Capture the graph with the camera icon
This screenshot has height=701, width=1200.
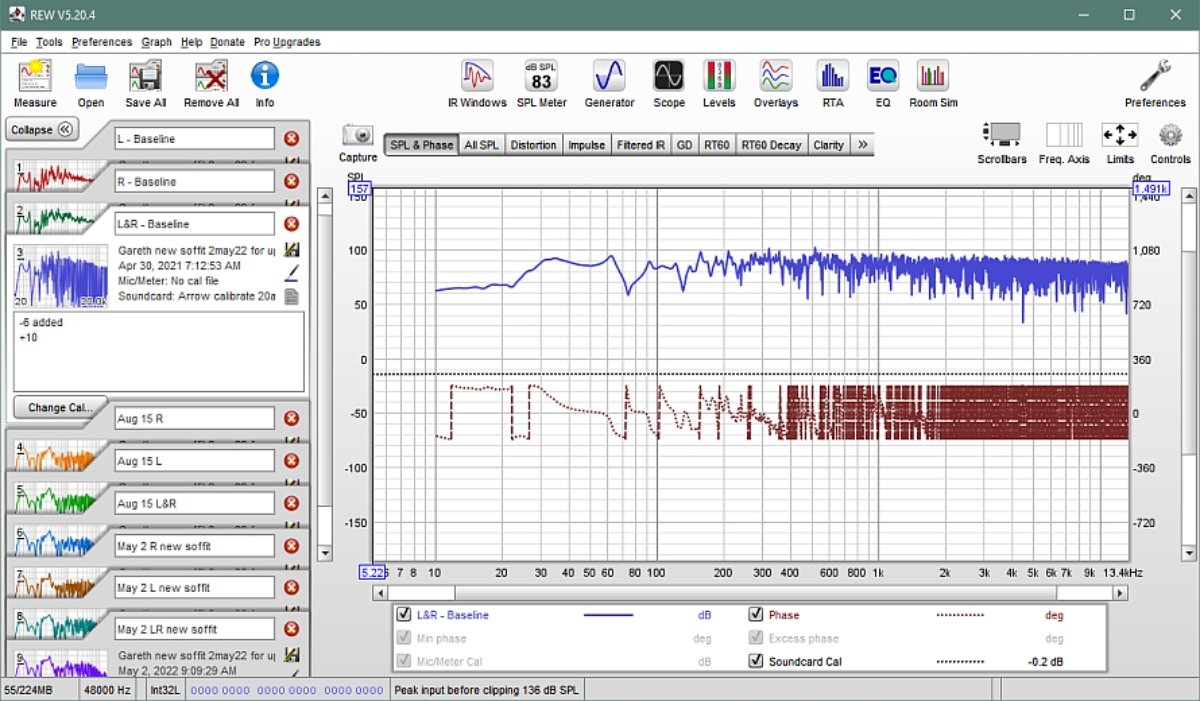pyautogui.click(x=358, y=136)
